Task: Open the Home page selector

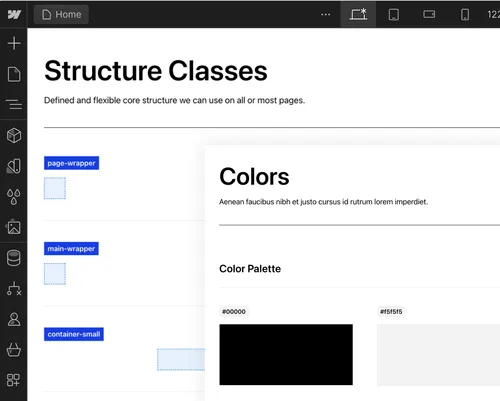Action: 61,15
